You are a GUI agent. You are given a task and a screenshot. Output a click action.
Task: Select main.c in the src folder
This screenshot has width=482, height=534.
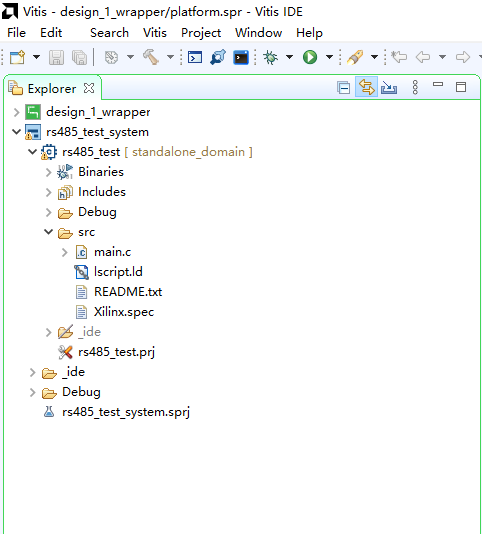(112, 252)
